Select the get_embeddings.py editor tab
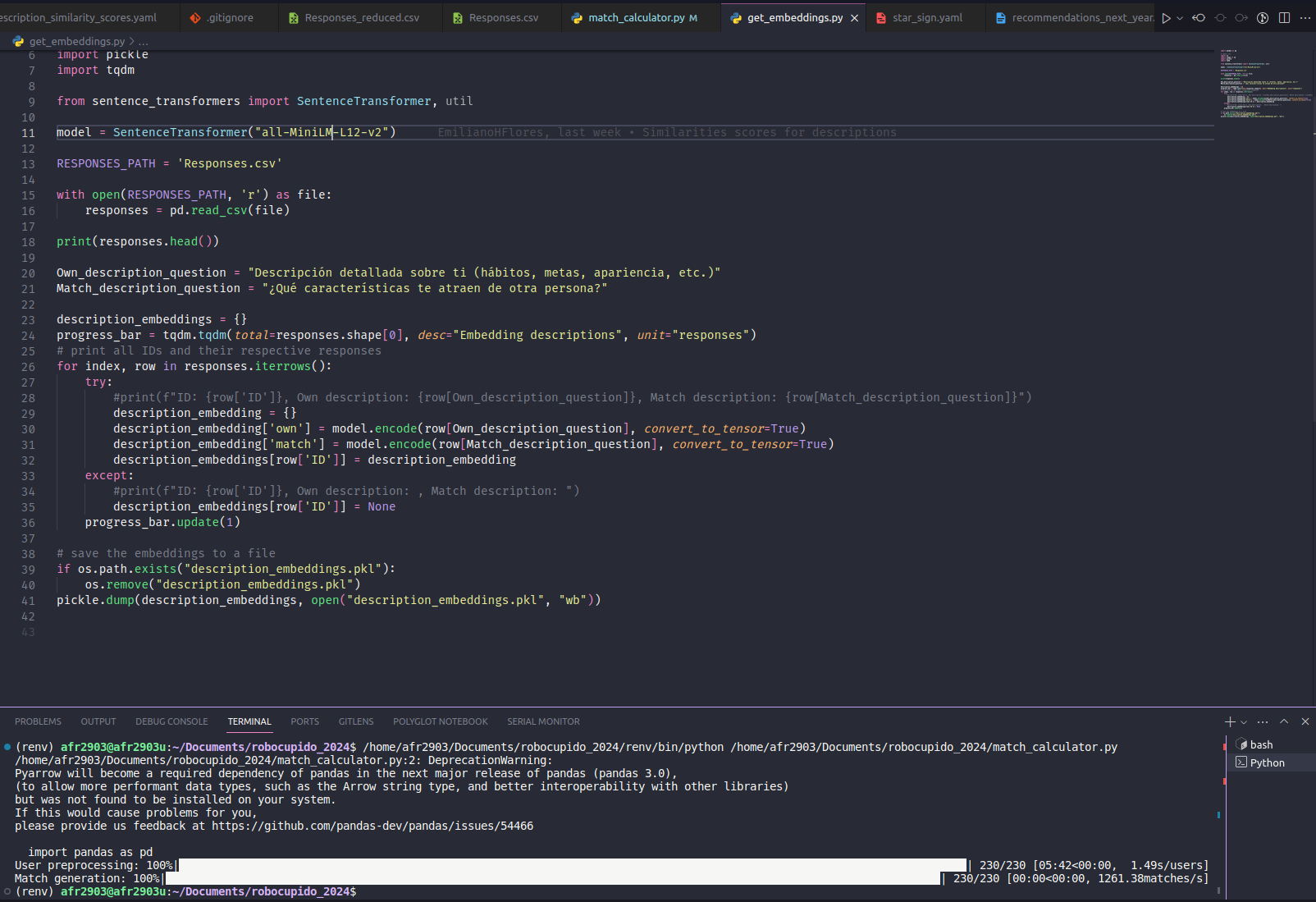This screenshot has height=902, width=1316. click(794, 17)
